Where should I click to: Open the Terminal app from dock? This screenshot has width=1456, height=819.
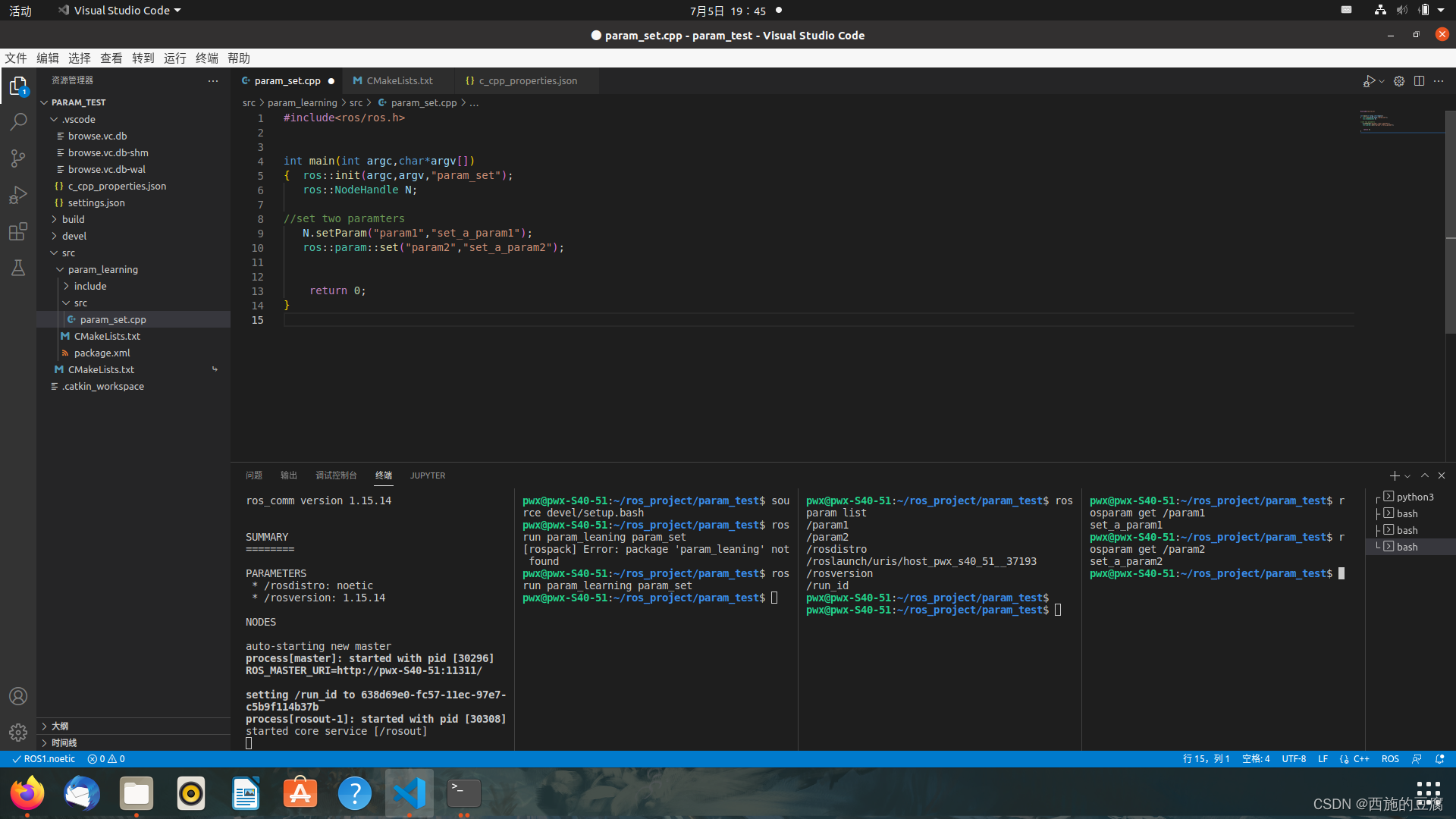[x=464, y=793]
